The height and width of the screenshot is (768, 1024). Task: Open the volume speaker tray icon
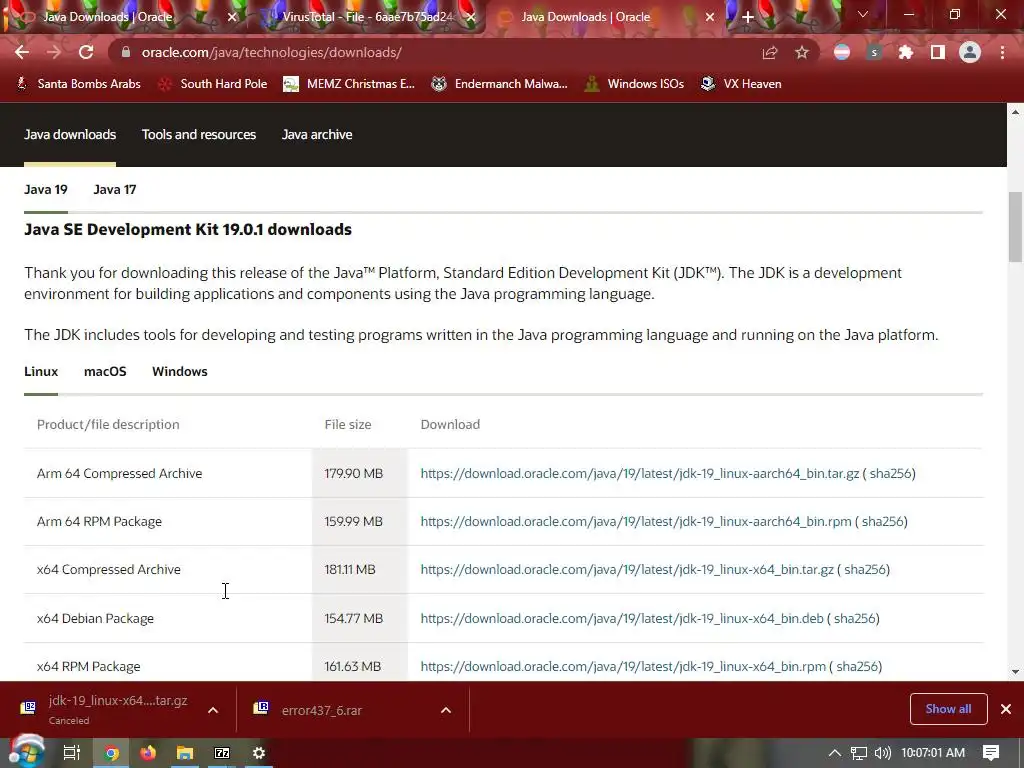coord(882,753)
